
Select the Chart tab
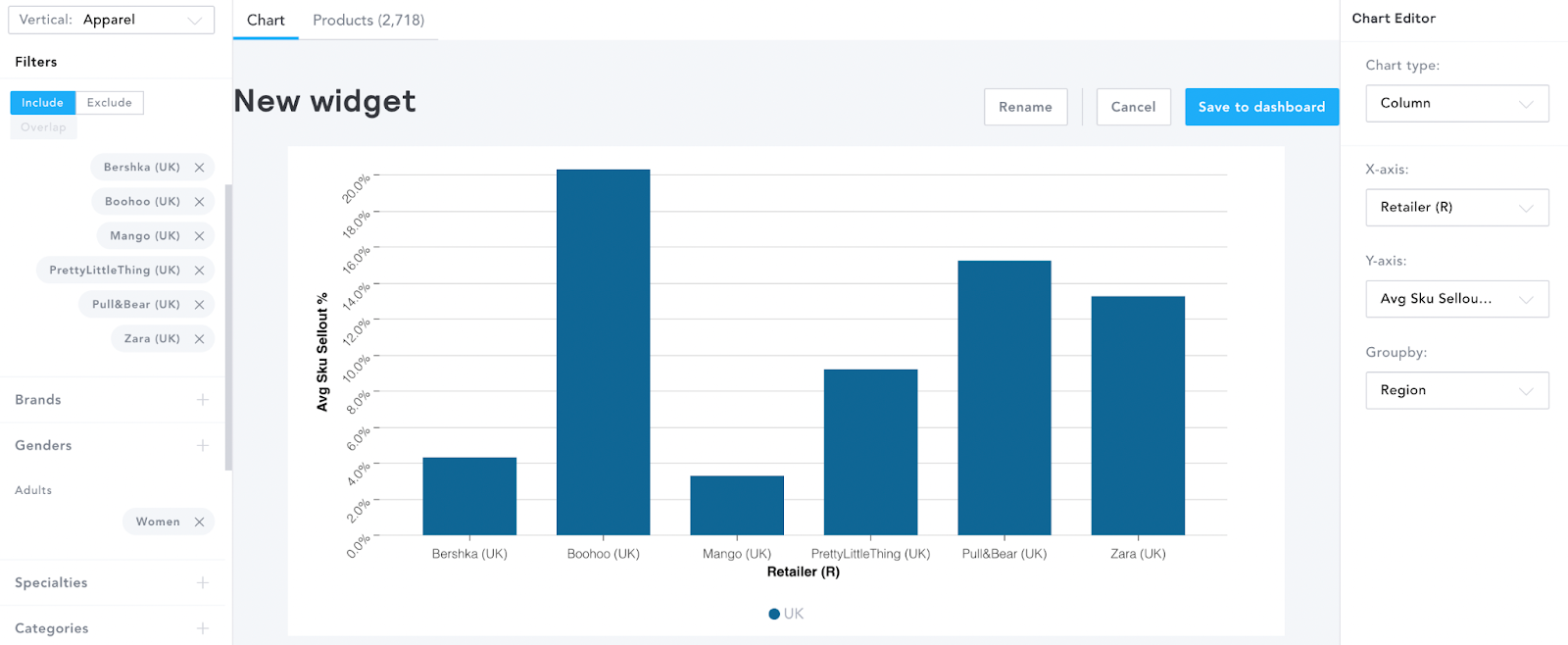266,20
